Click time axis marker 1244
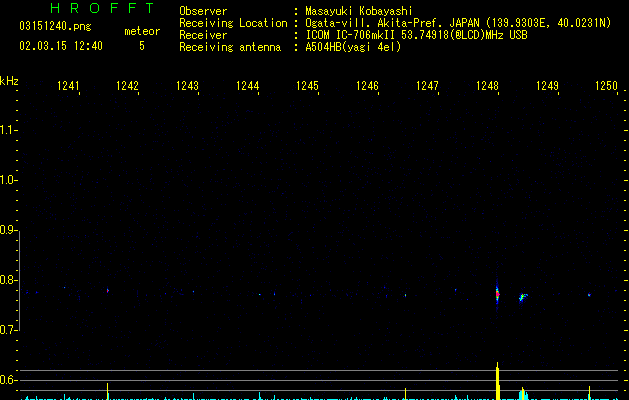Viewport: 629px width, 400px height. click(247, 86)
